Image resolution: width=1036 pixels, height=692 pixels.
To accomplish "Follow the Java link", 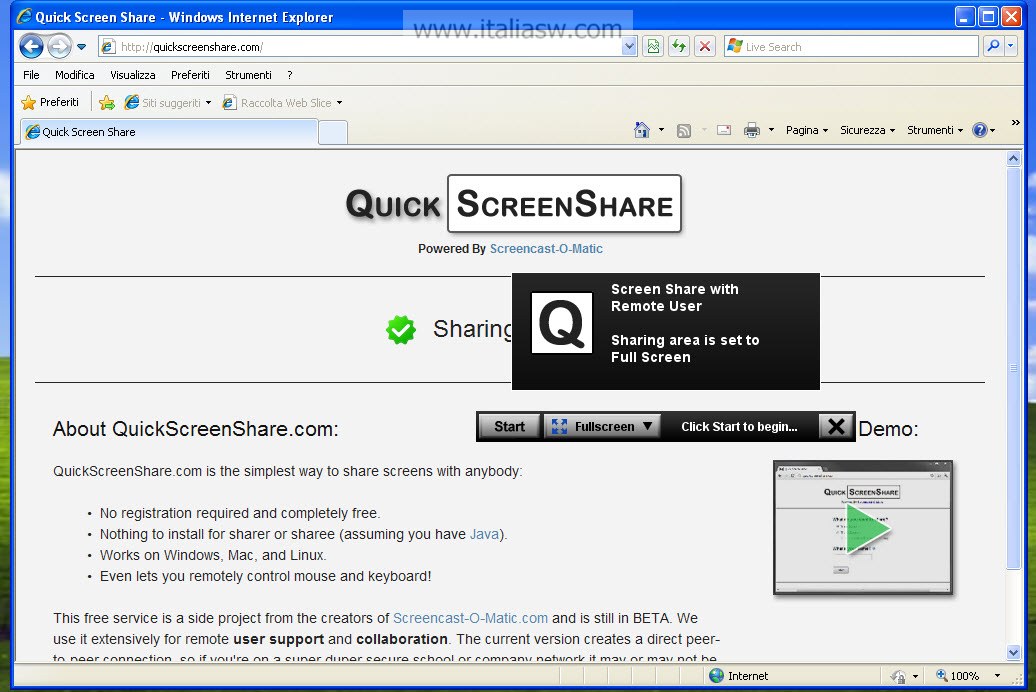I will tap(484, 534).
